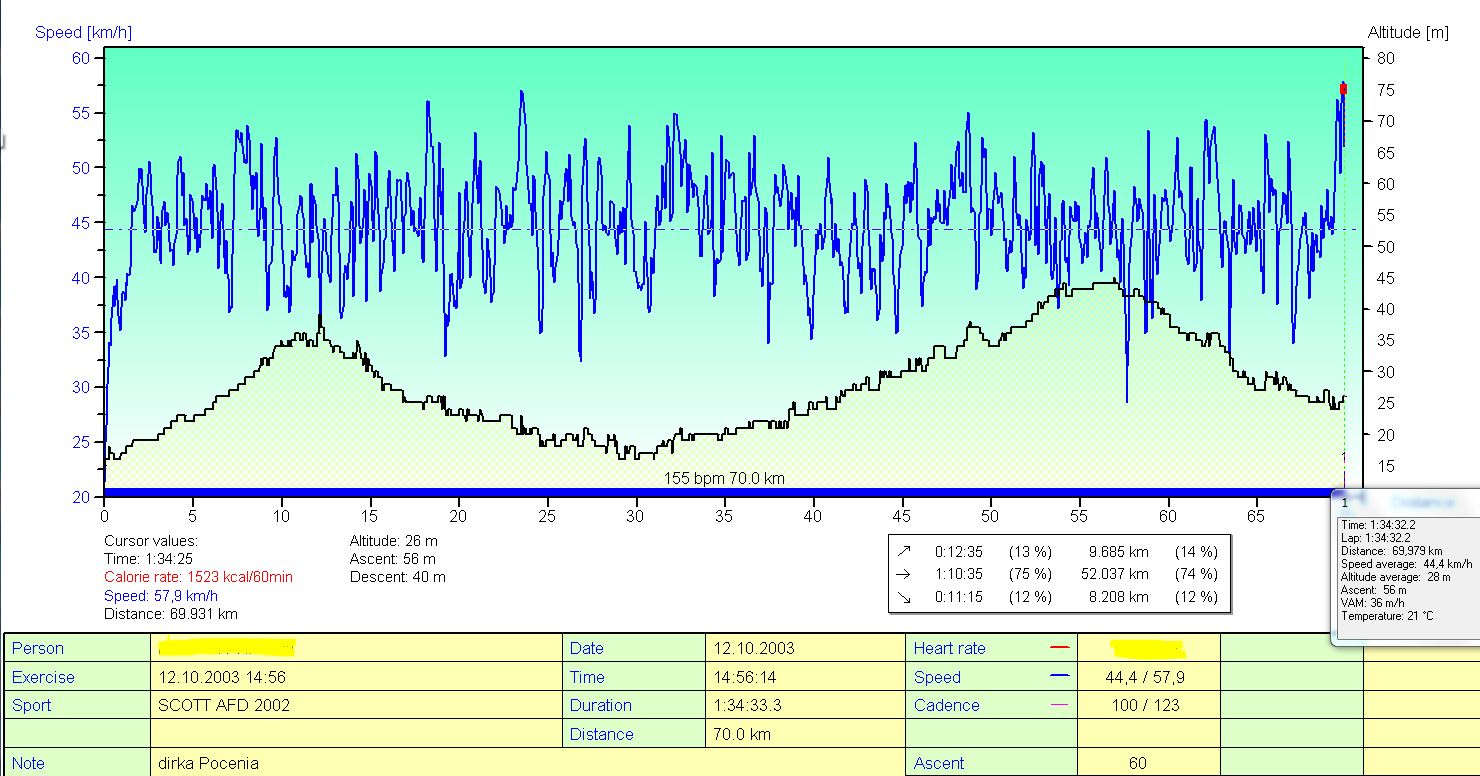The height and width of the screenshot is (776, 1480).
Task: Select the Exercise field 12.10.2003 14:56
Action: point(358,677)
